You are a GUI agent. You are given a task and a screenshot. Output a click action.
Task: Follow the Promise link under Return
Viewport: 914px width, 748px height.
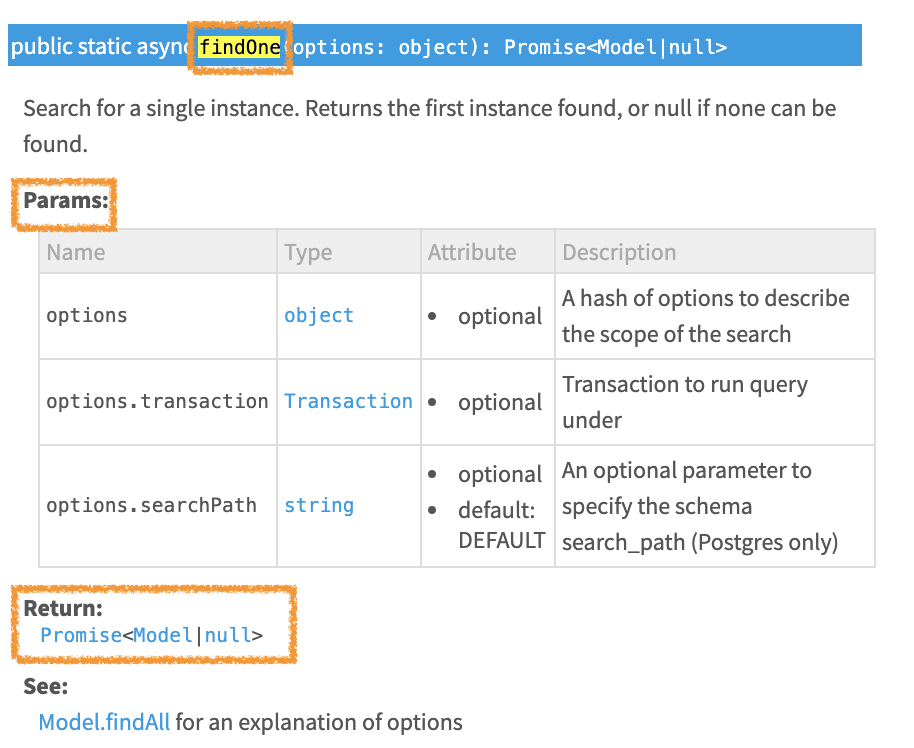[x=80, y=635]
